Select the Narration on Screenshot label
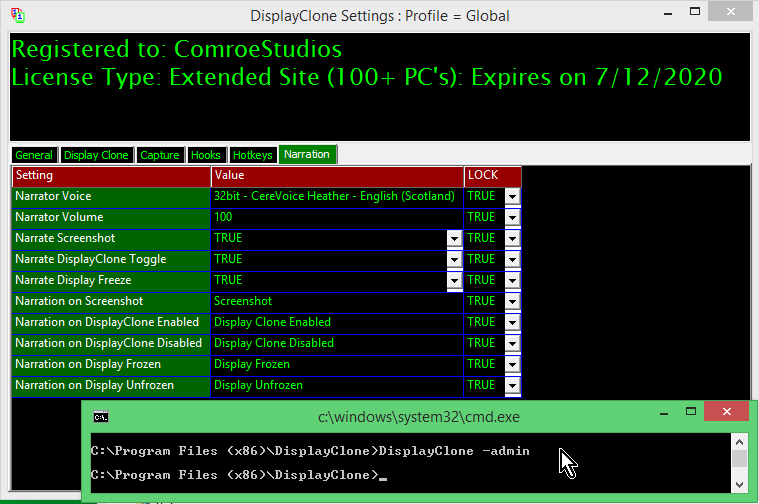 (x=111, y=301)
